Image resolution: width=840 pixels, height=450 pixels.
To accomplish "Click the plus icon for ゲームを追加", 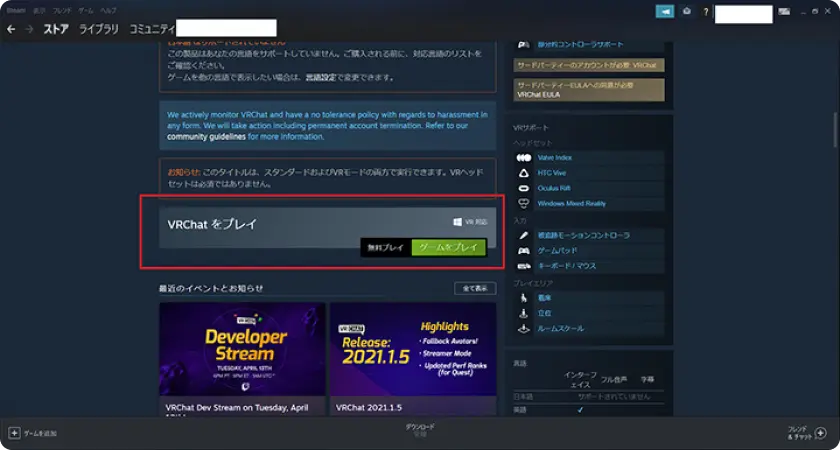I will pos(15,433).
